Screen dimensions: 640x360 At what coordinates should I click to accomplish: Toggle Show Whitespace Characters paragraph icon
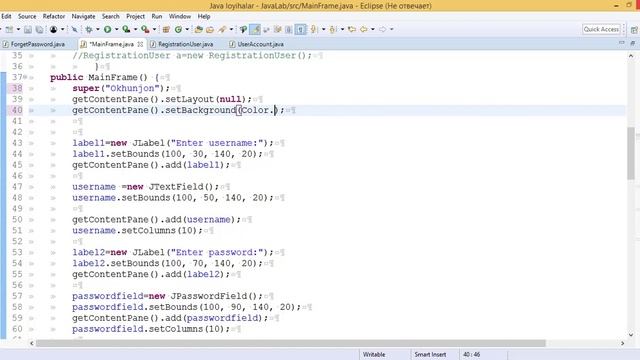point(300,29)
